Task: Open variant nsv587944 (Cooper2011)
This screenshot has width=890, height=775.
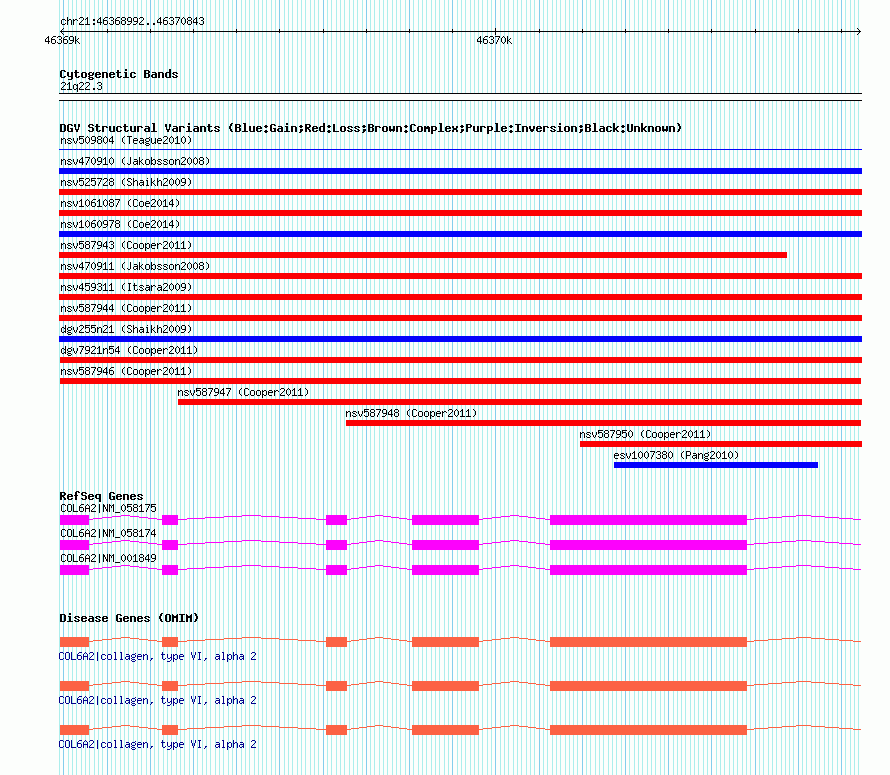Action: click(126, 308)
